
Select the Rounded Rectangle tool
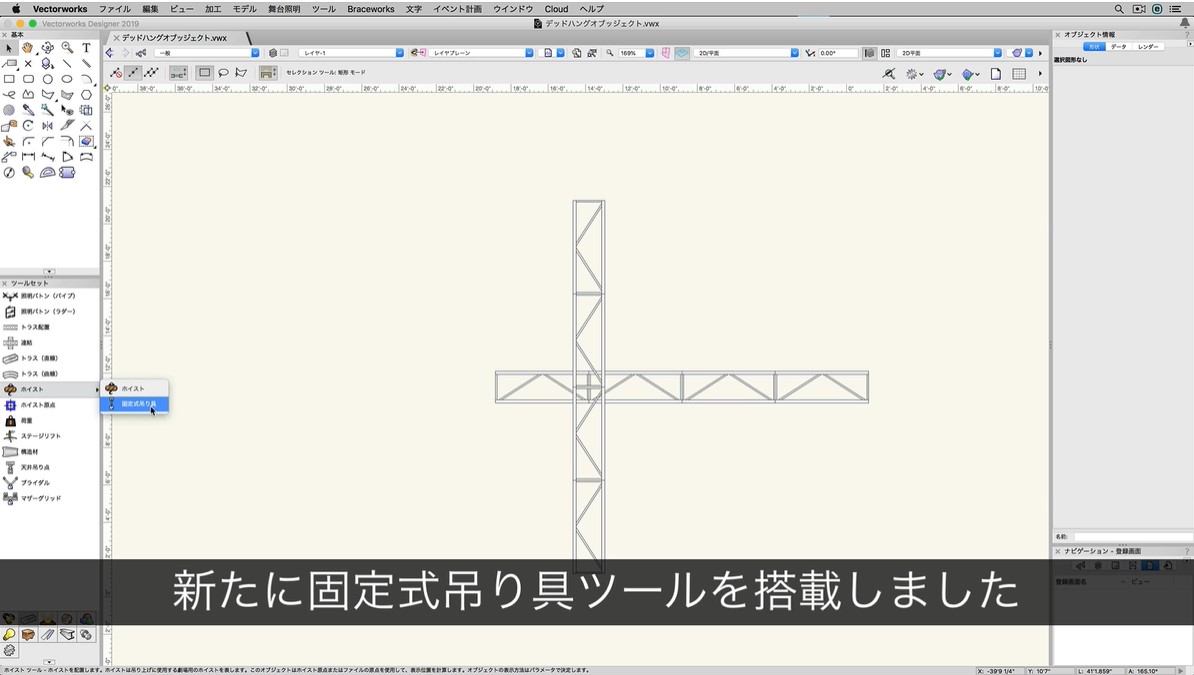[28, 78]
